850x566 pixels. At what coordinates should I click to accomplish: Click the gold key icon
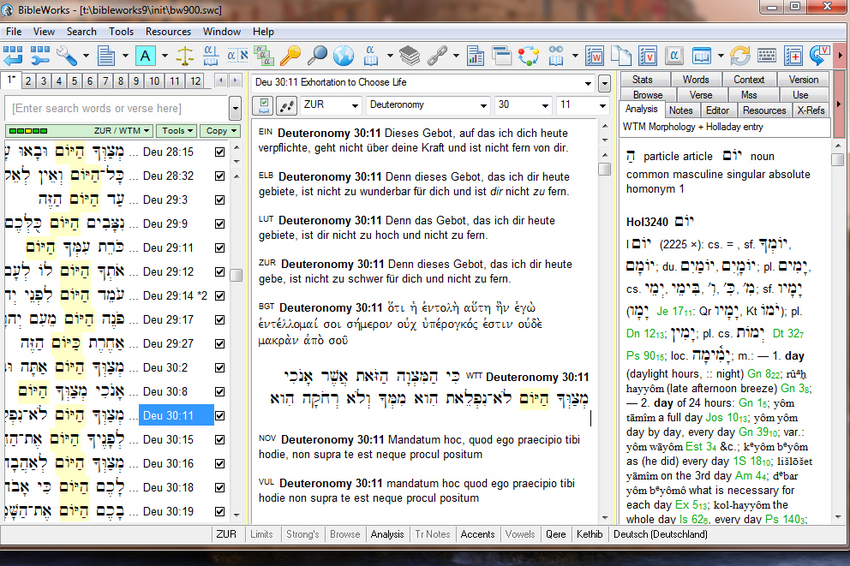(291, 55)
